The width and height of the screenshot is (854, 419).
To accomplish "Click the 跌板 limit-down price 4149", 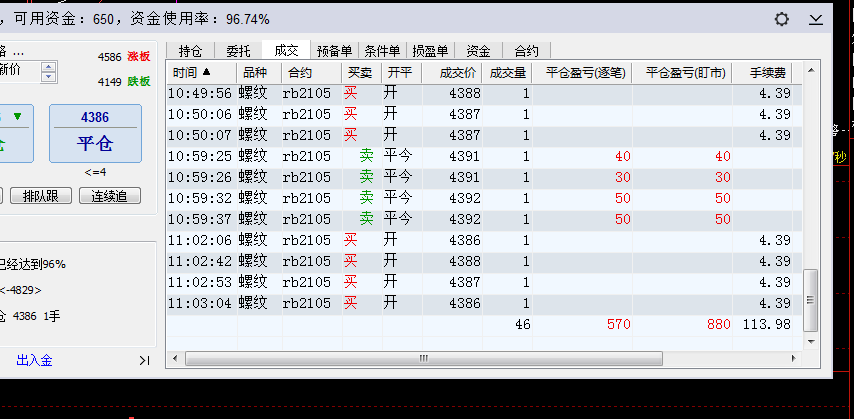I will click(109, 82).
